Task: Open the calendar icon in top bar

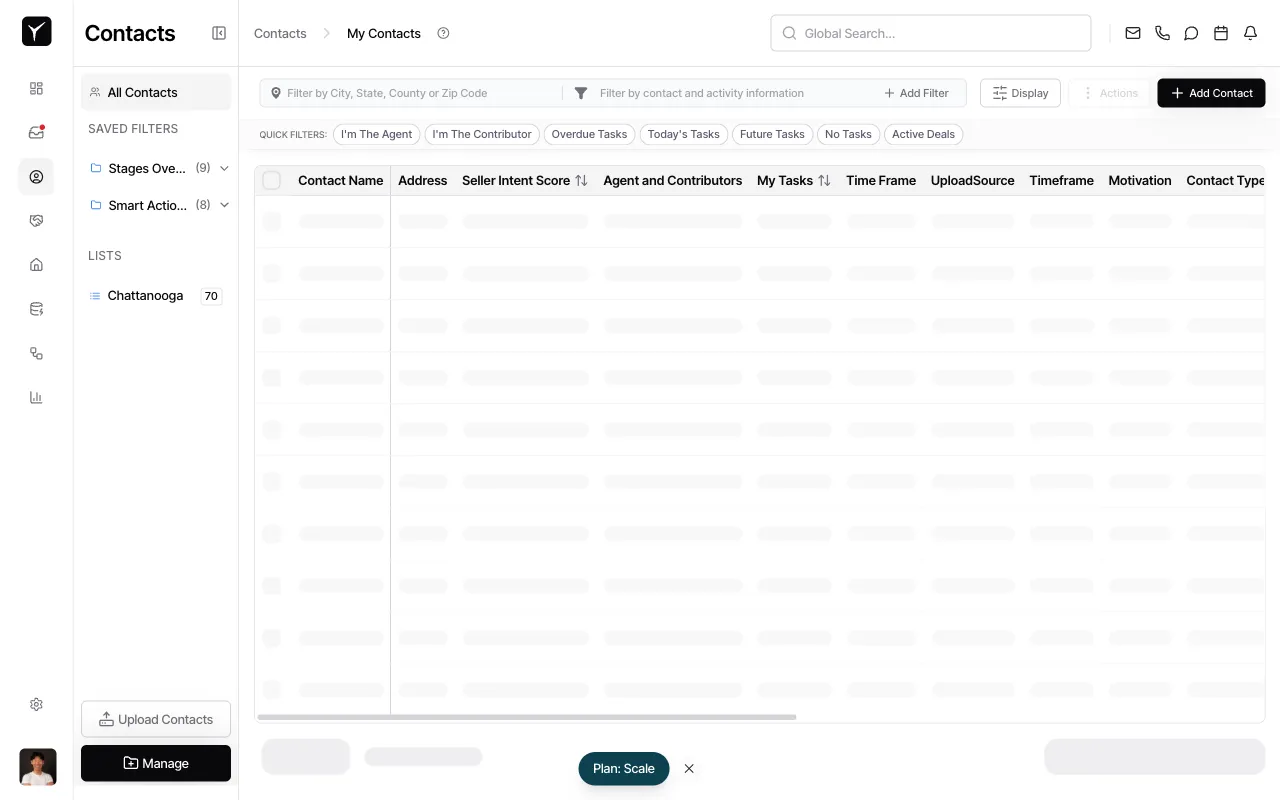Action: [x=1220, y=32]
